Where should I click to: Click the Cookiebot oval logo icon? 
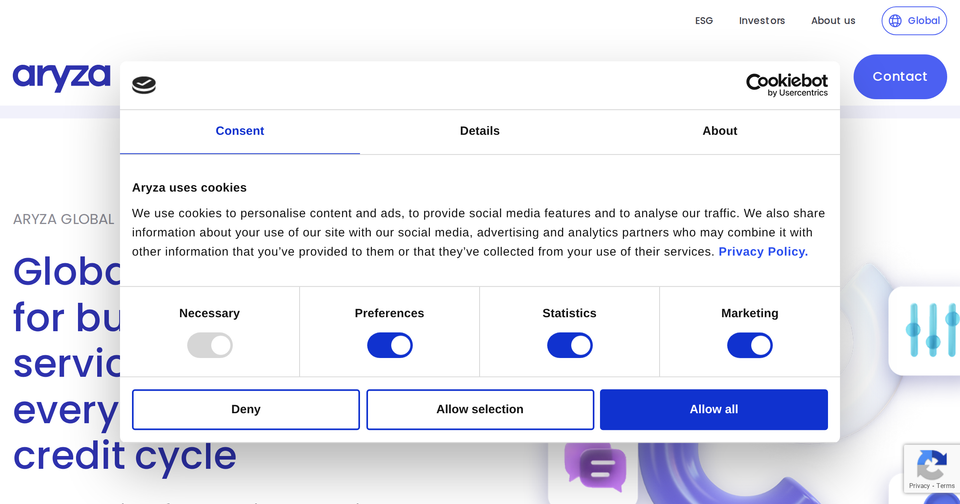pos(144,86)
